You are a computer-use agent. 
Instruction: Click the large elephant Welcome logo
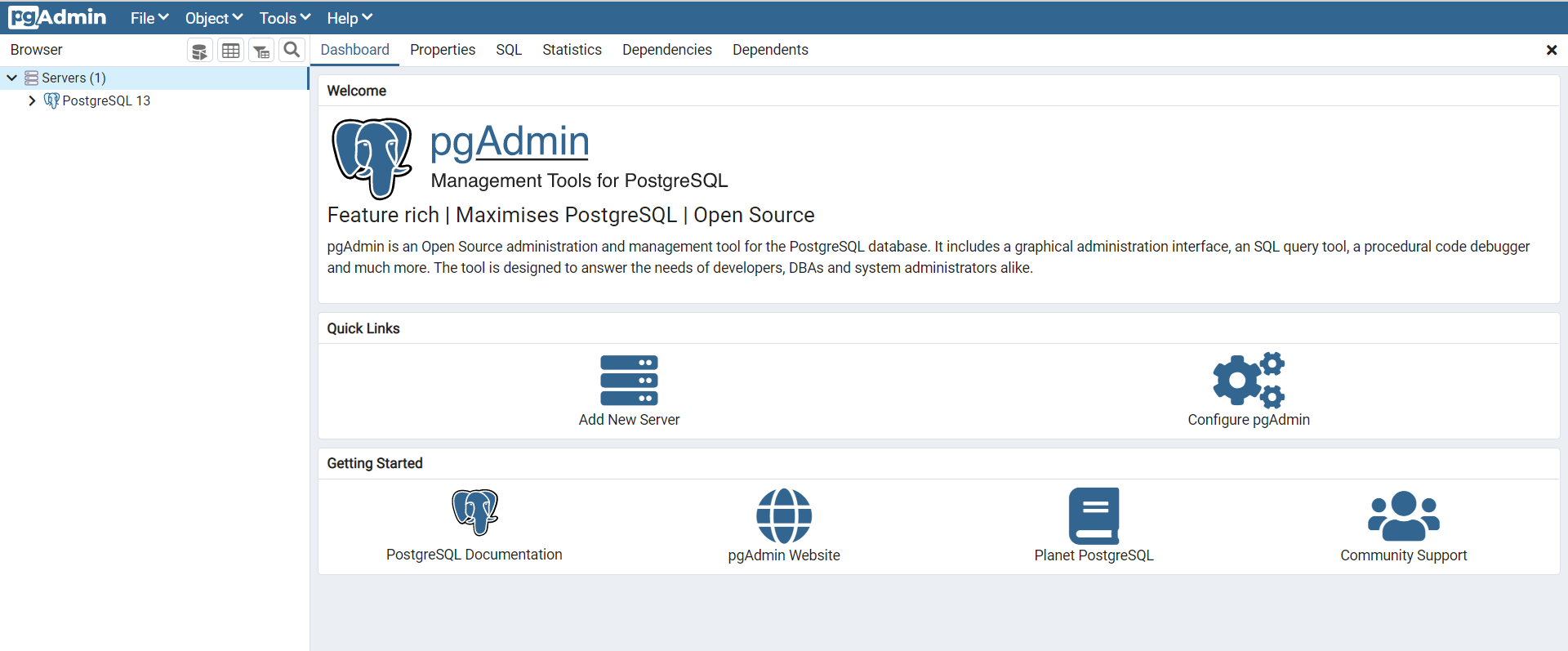(x=372, y=158)
